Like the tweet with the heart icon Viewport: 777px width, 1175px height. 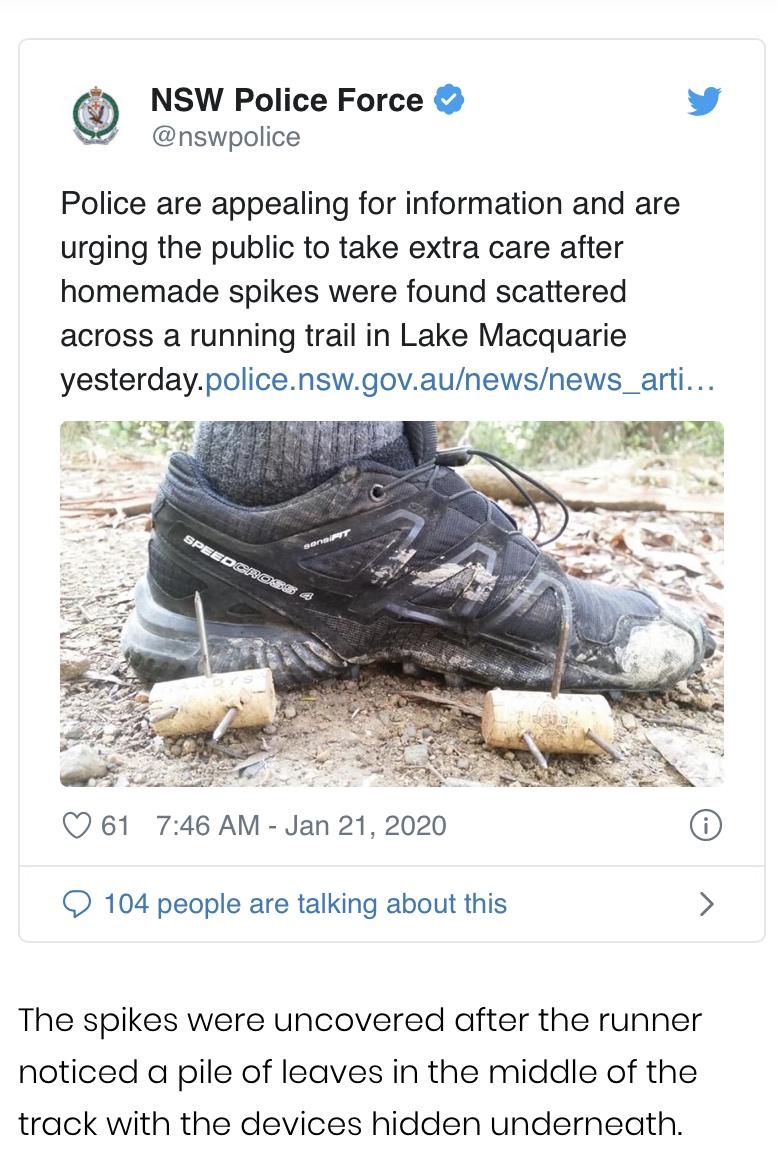(77, 826)
